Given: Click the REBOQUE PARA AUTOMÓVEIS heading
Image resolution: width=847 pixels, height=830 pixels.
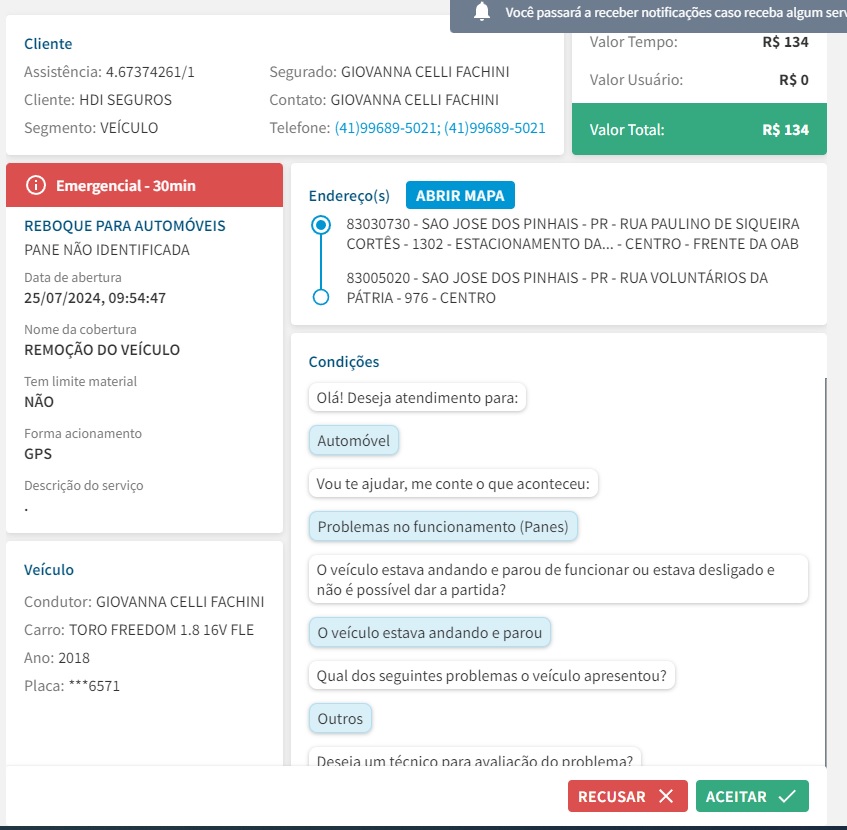Looking at the screenshot, I should click(125, 226).
